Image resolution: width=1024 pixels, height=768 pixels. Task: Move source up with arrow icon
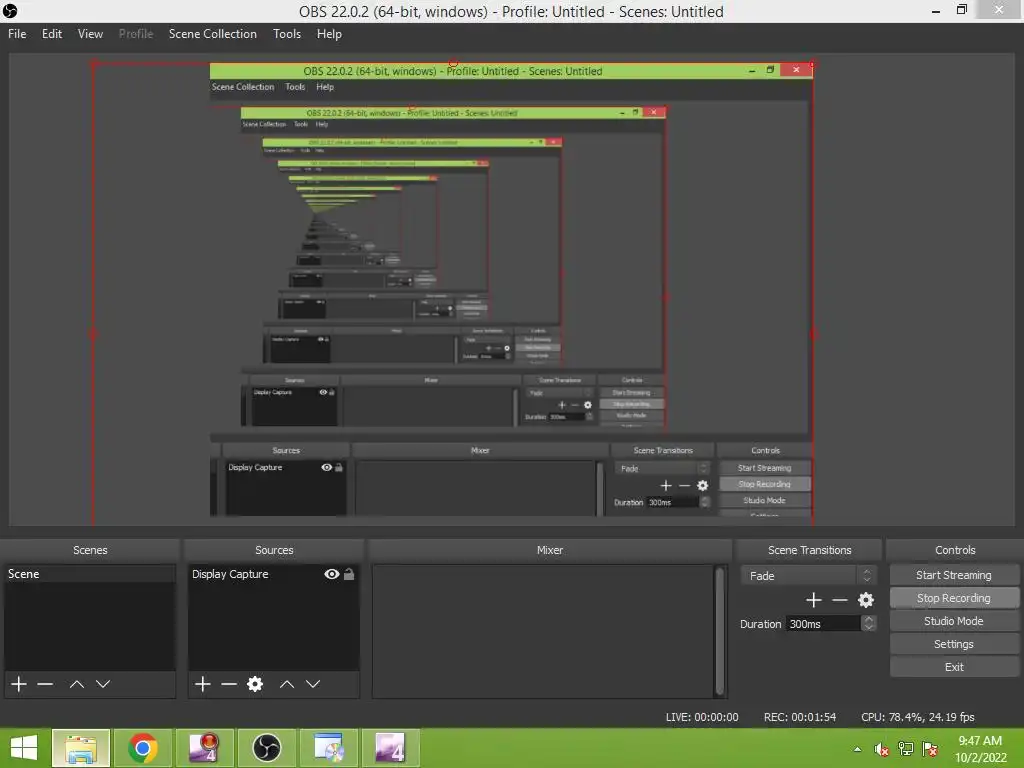pos(287,684)
